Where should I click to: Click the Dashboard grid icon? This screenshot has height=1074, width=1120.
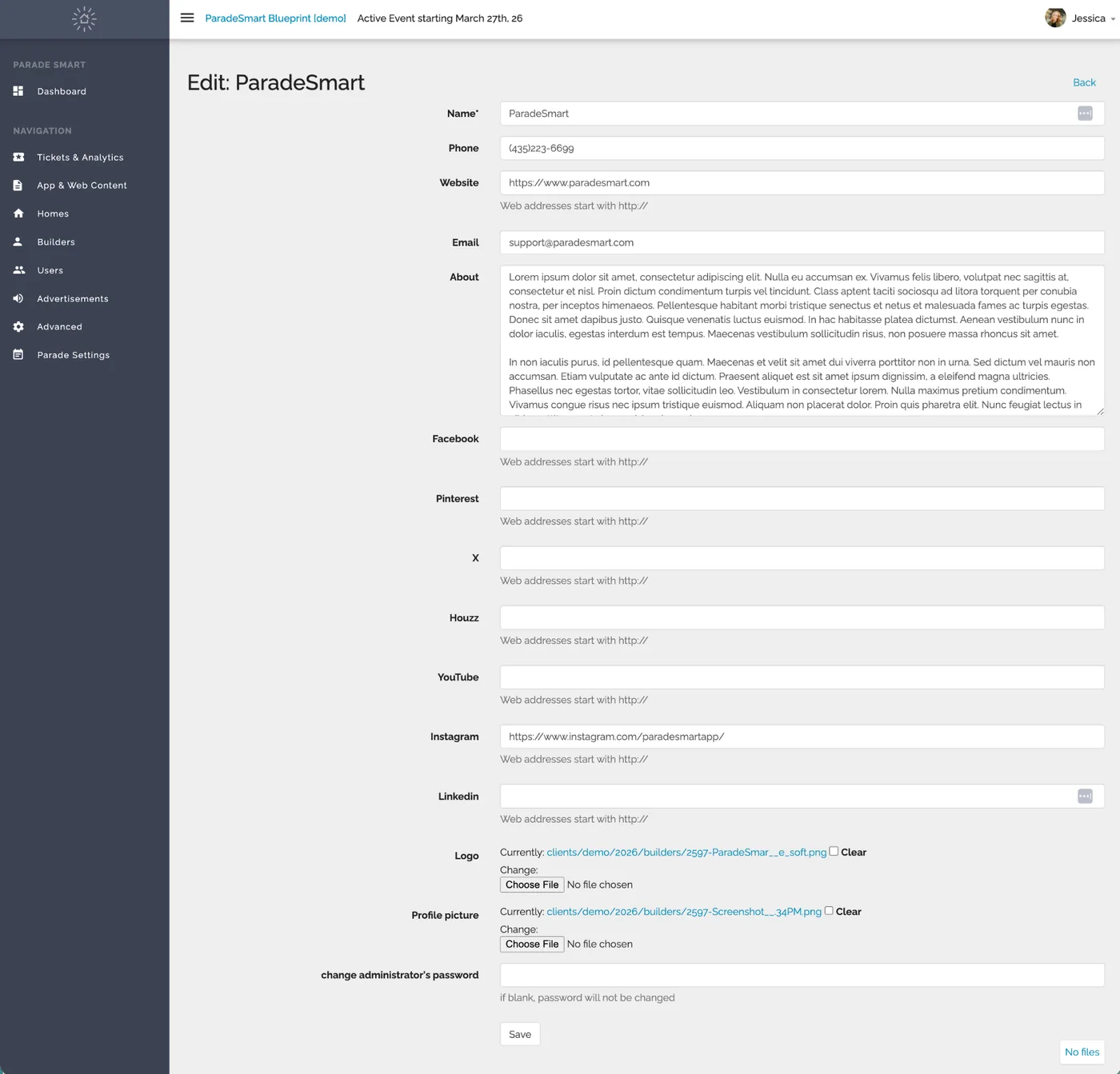click(18, 91)
